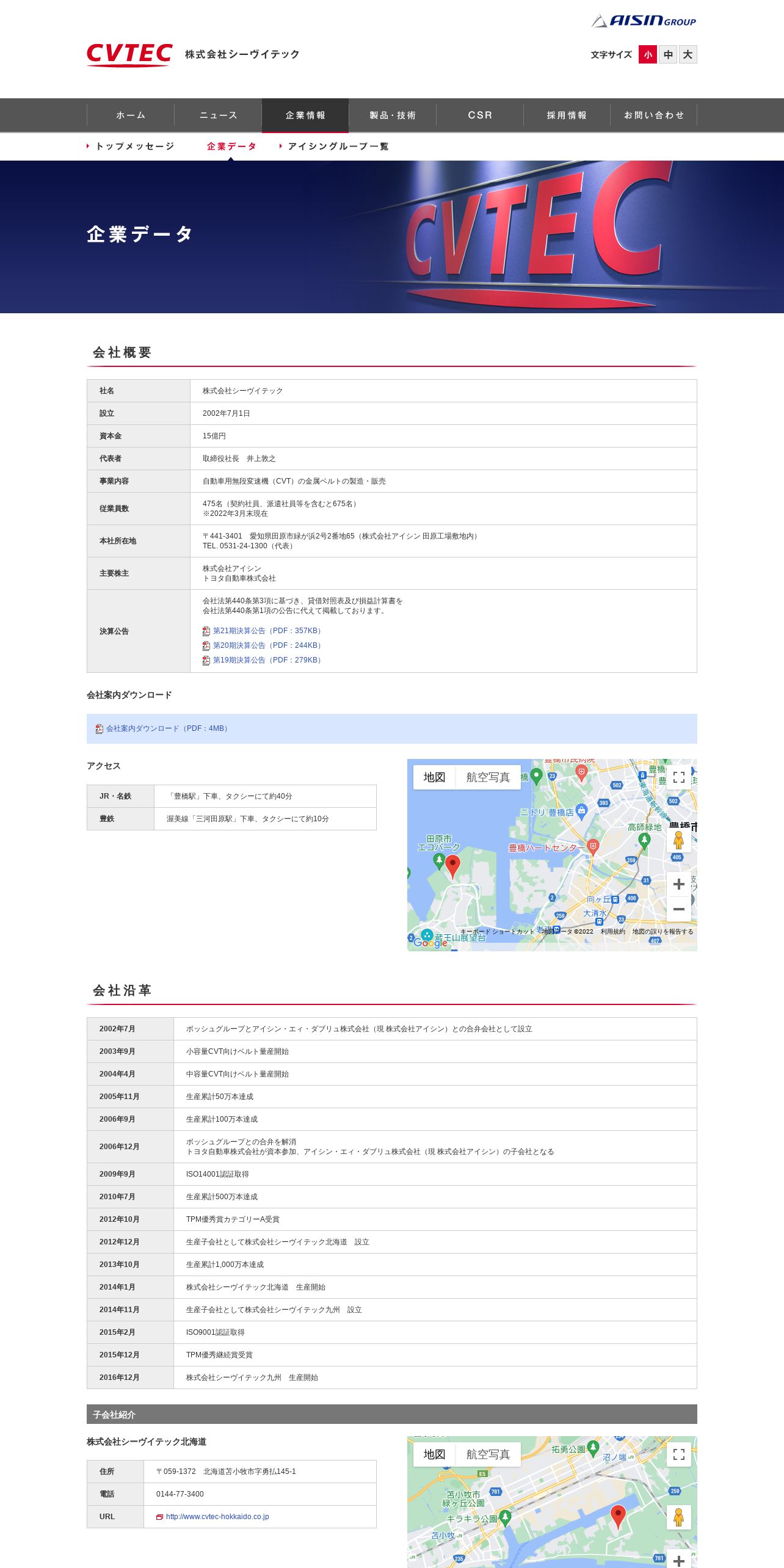
Task: Toggle fullscreen on Hokkaido map
Action: (679, 1454)
